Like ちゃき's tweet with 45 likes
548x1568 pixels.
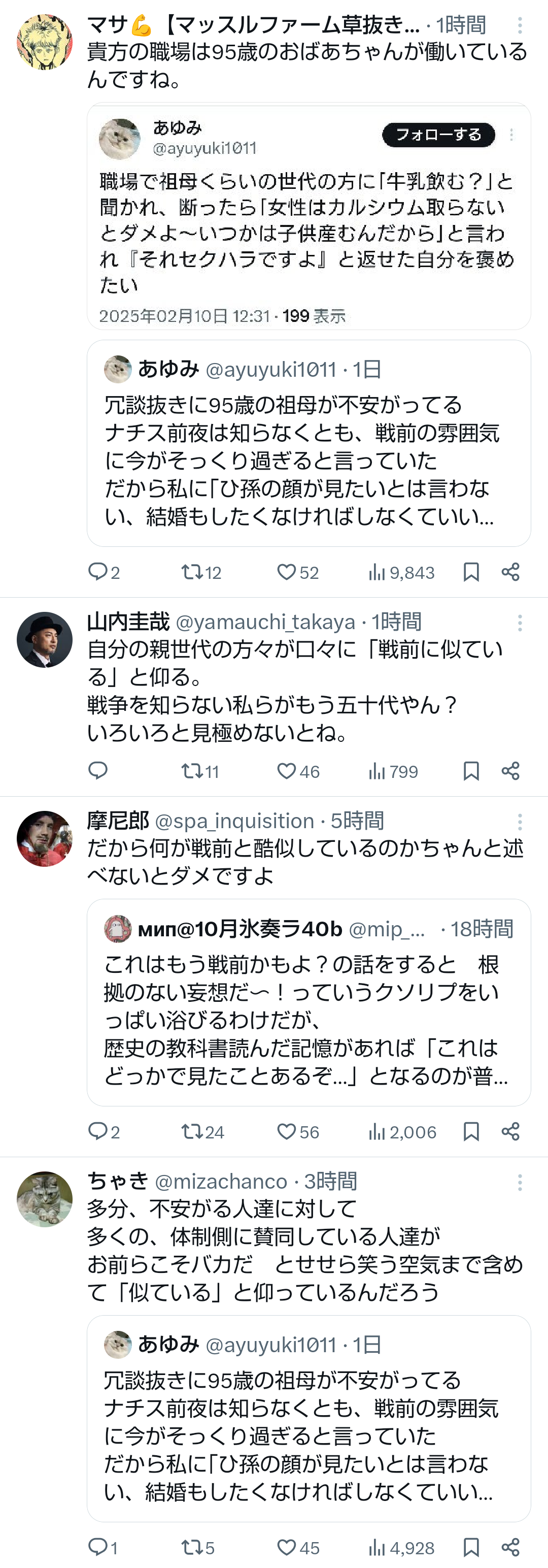point(287,1547)
